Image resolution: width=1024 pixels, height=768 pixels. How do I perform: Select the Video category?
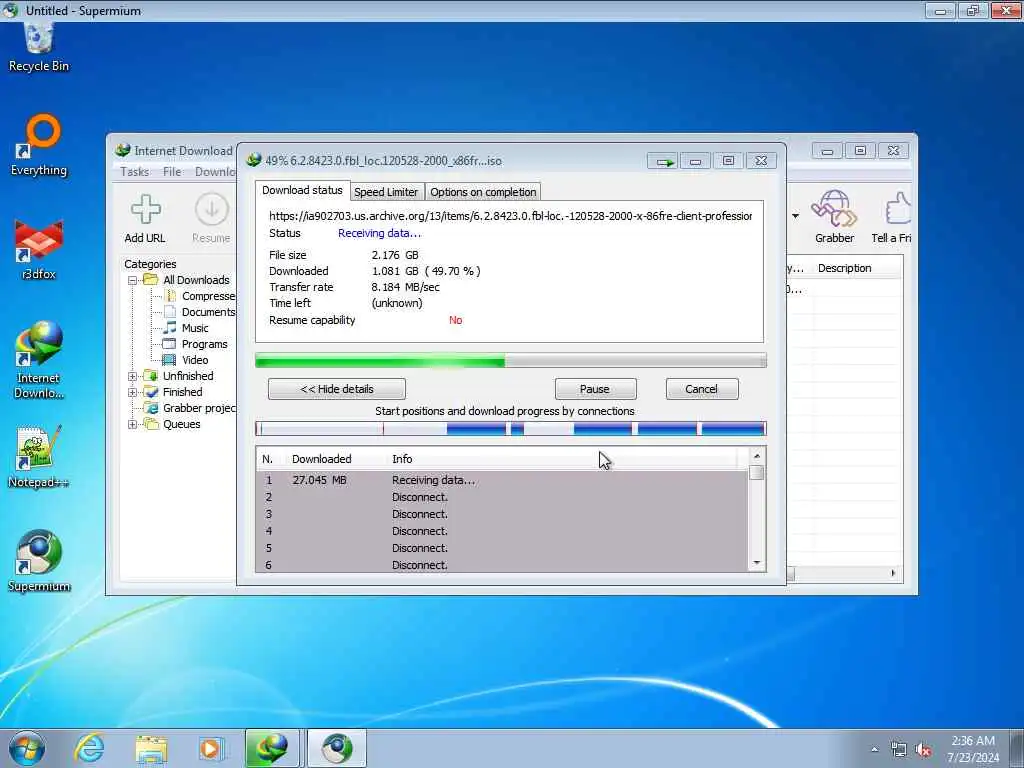pos(186,360)
